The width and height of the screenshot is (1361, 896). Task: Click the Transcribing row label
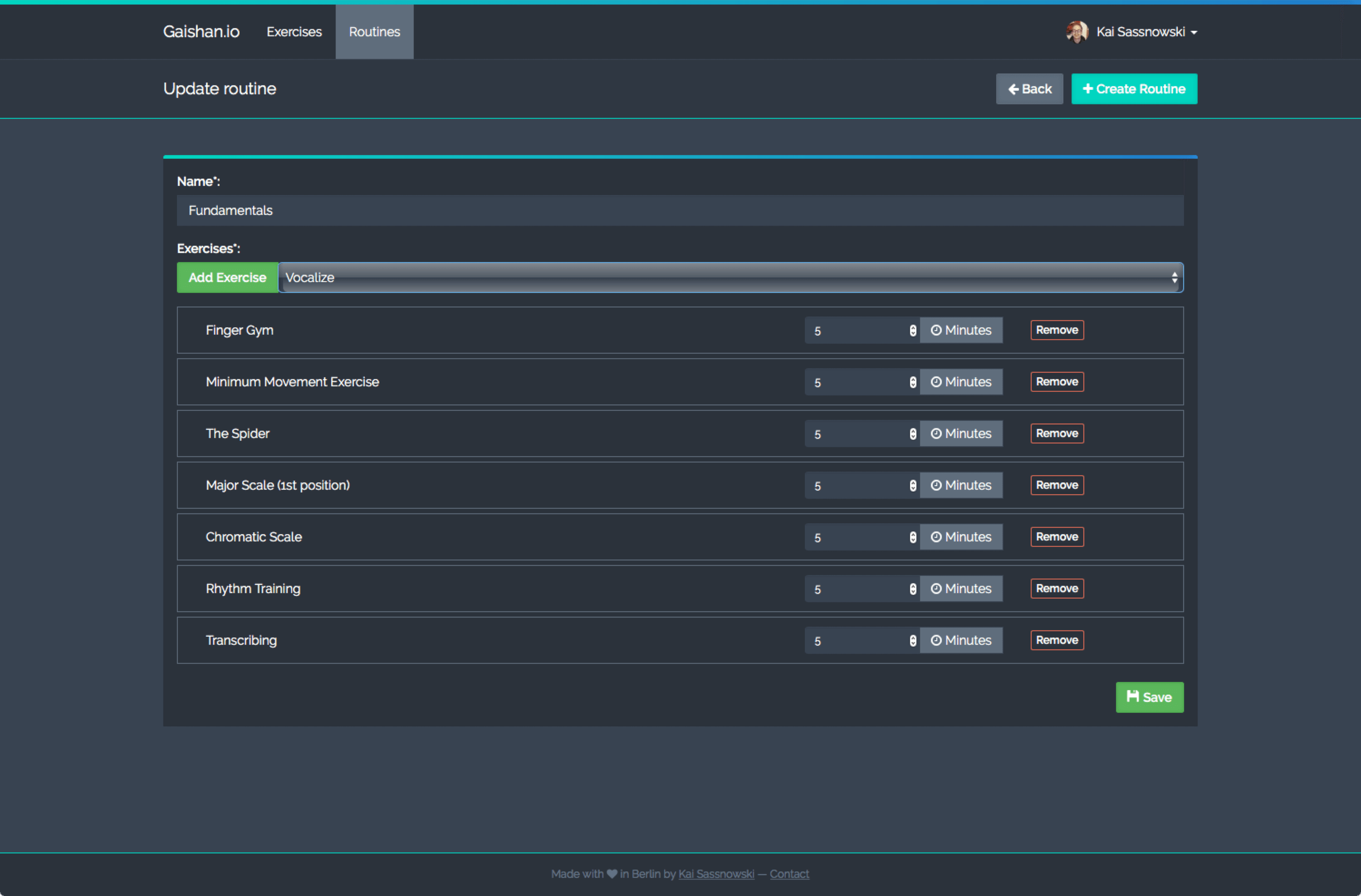click(x=241, y=641)
